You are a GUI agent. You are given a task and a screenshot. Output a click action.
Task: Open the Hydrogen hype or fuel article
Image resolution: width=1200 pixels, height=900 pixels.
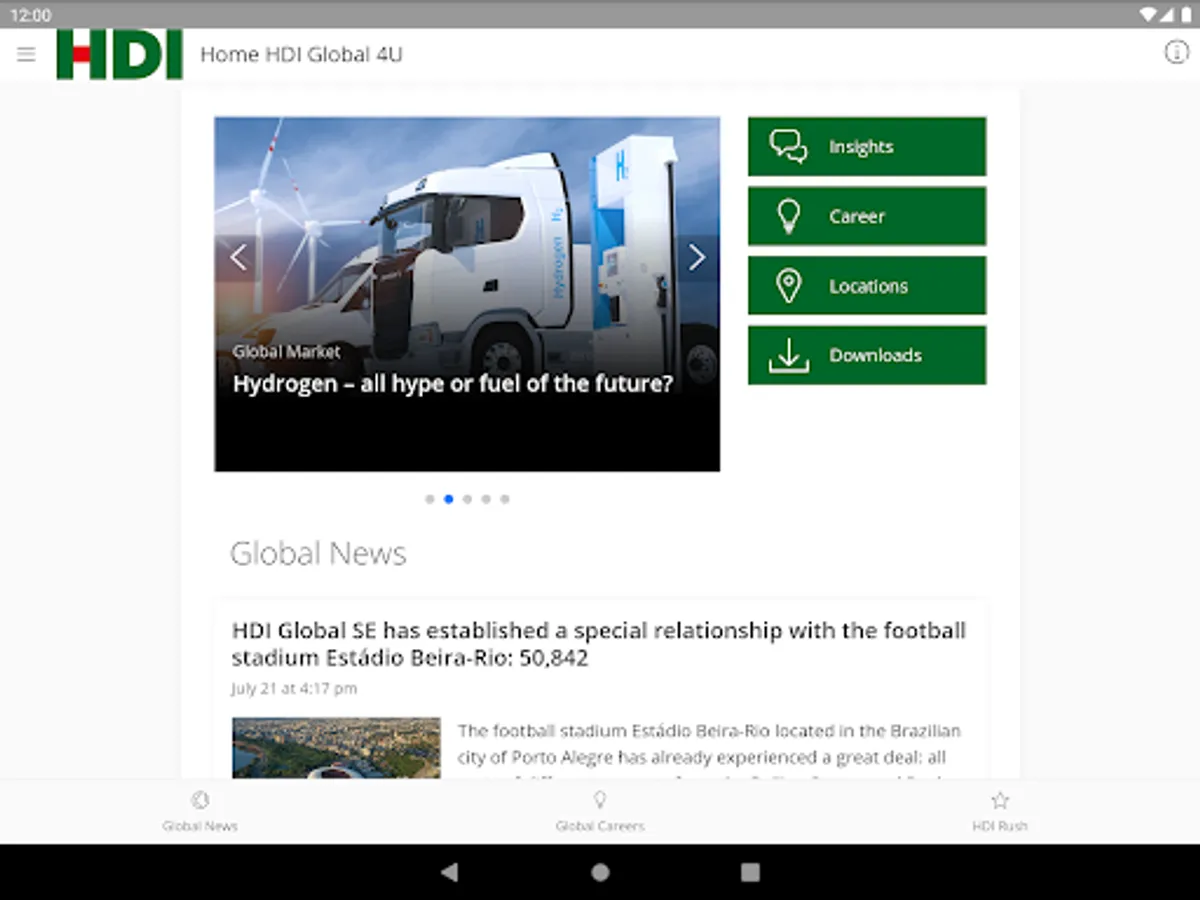click(453, 383)
